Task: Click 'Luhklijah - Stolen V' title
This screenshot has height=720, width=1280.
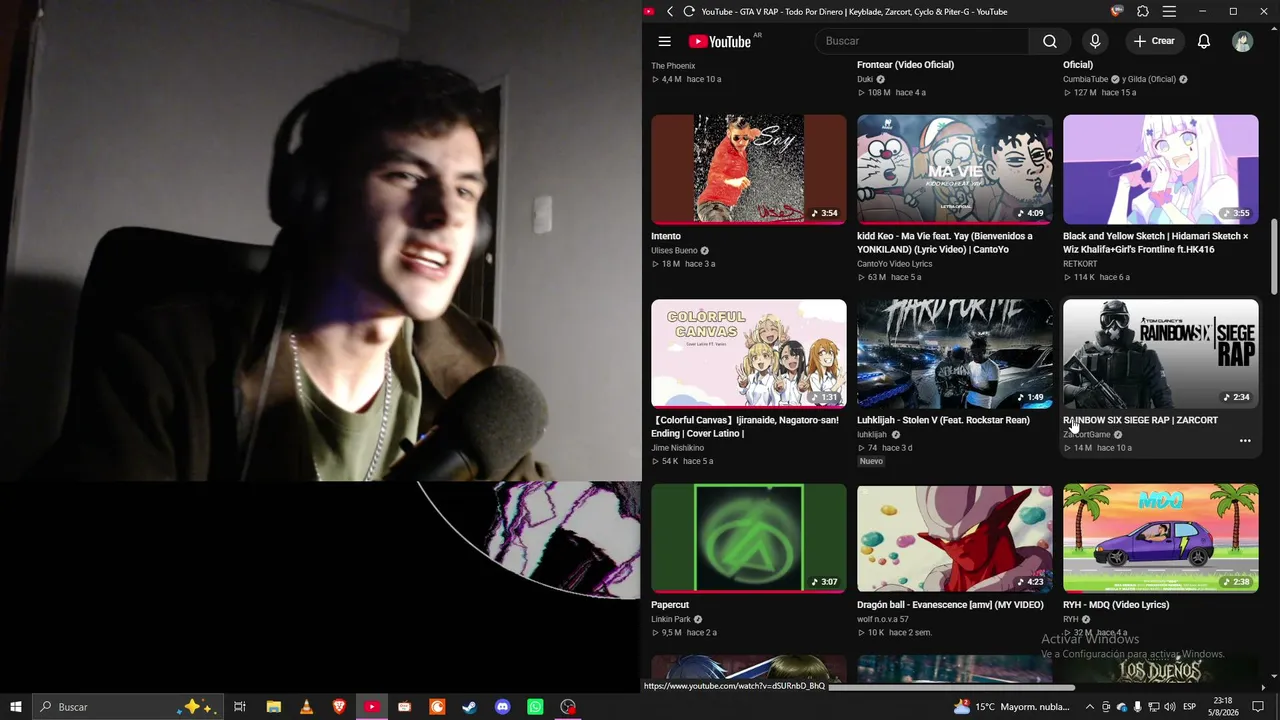Action: coord(943,420)
